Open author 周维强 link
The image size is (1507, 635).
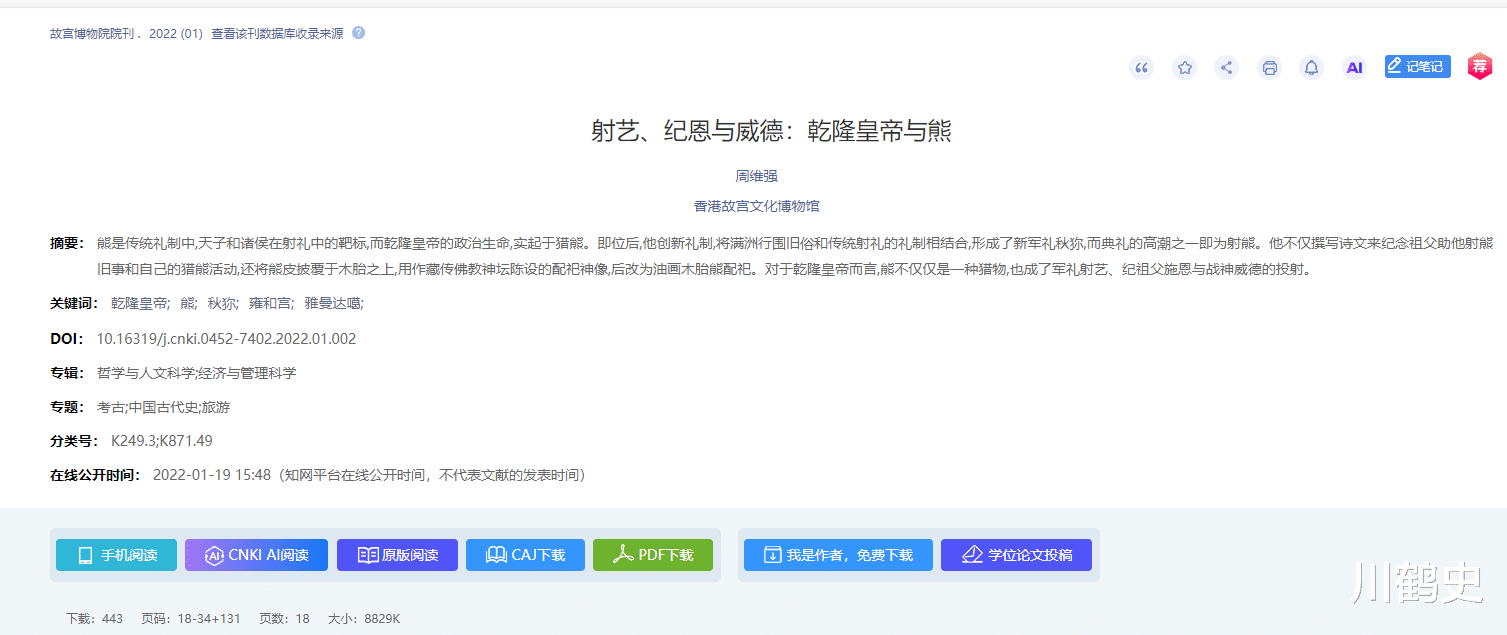pos(756,176)
